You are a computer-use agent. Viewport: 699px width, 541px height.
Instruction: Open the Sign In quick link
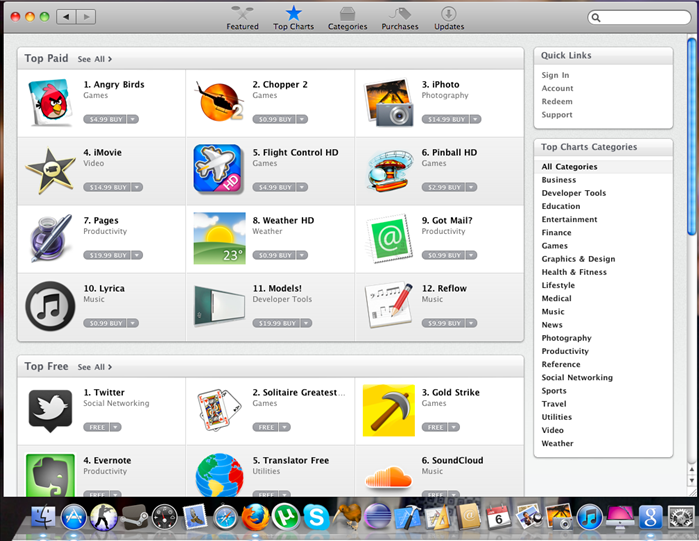point(555,75)
